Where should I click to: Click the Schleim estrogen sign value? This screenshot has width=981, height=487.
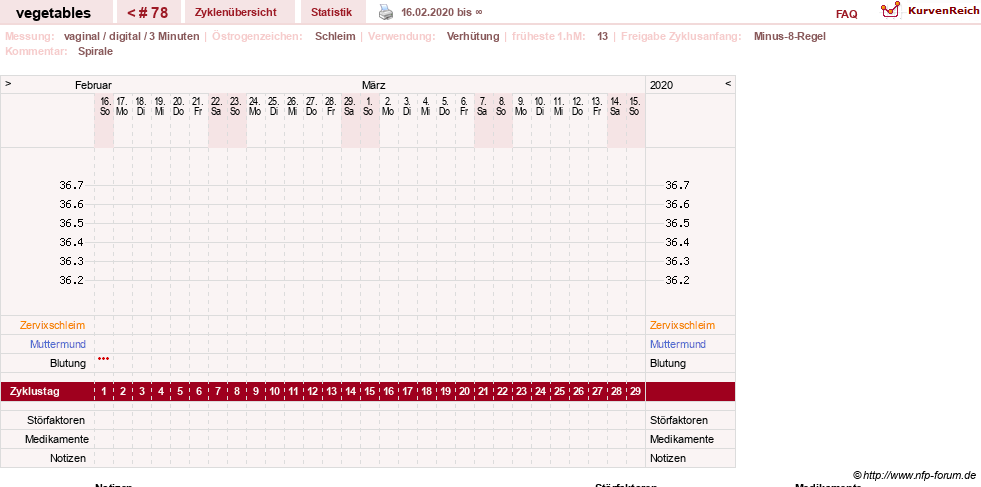click(335, 36)
